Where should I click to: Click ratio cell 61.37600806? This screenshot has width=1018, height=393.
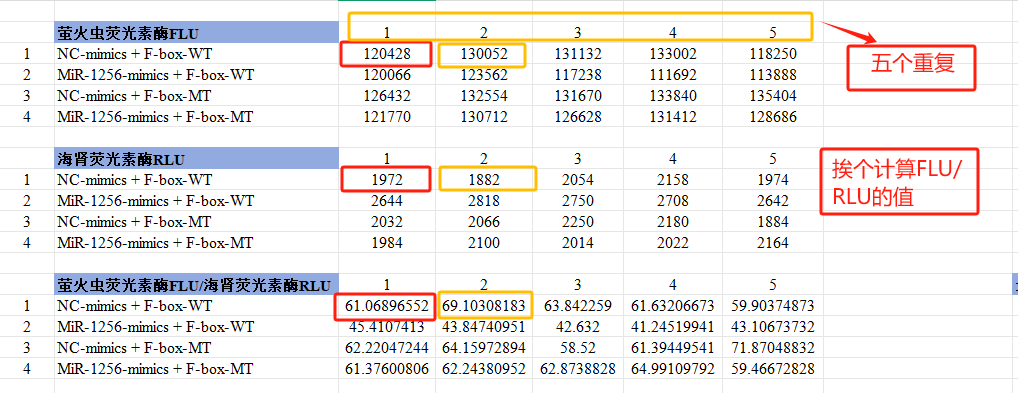[x=387, y=370]
